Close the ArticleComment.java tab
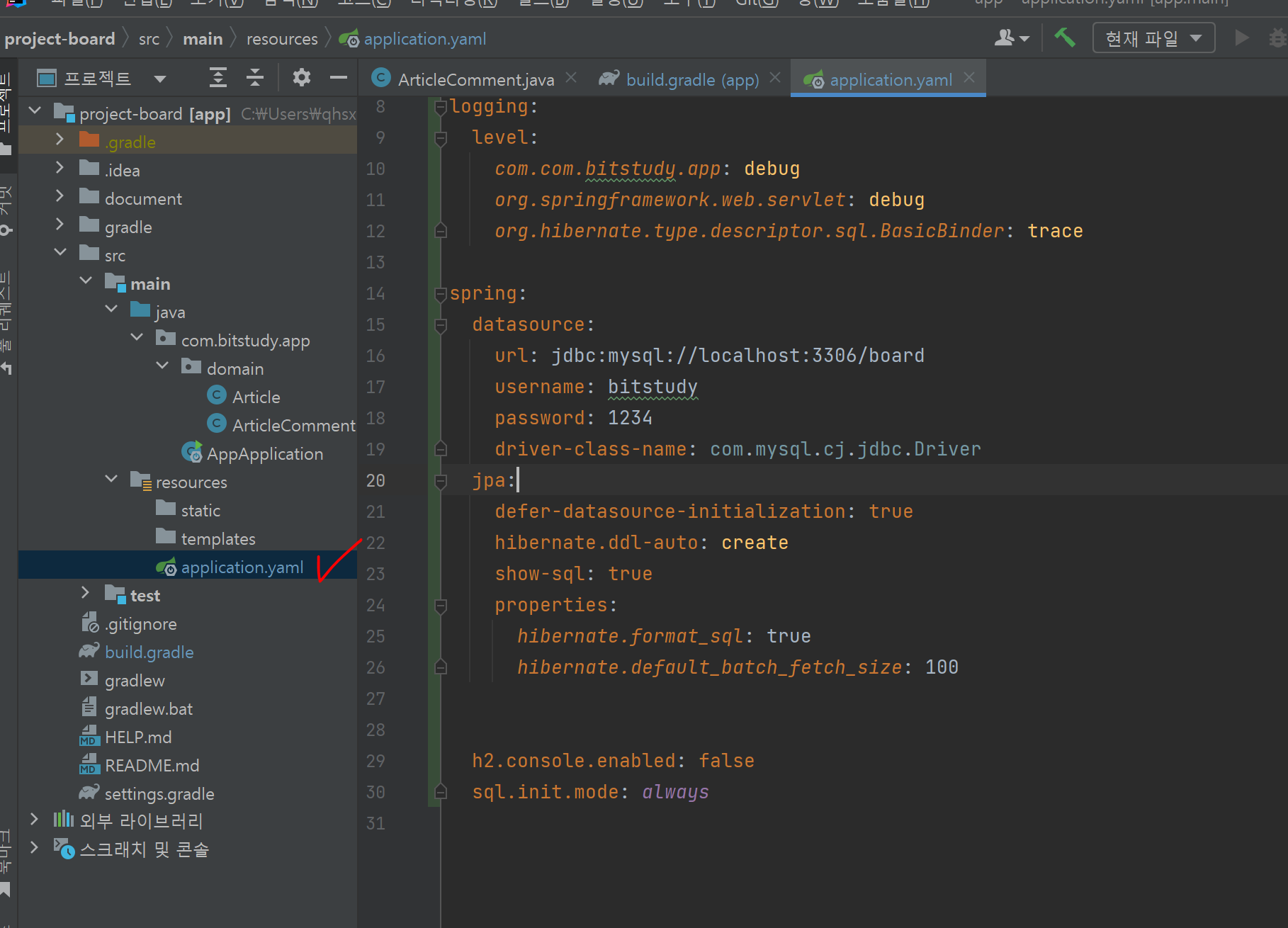Image resolution: width=1288 pixels, height=928 pixels. (571, 78)
